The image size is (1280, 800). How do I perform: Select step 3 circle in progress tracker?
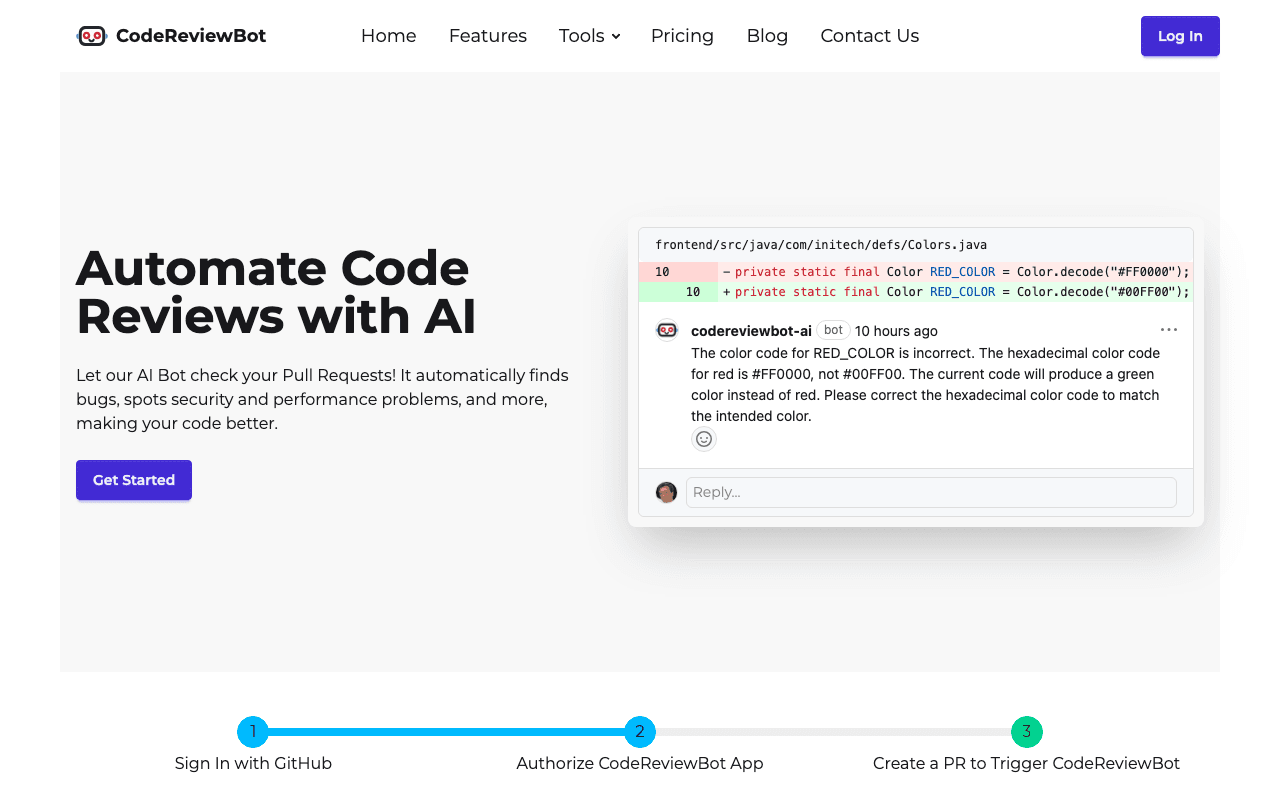pos(1027,732)
